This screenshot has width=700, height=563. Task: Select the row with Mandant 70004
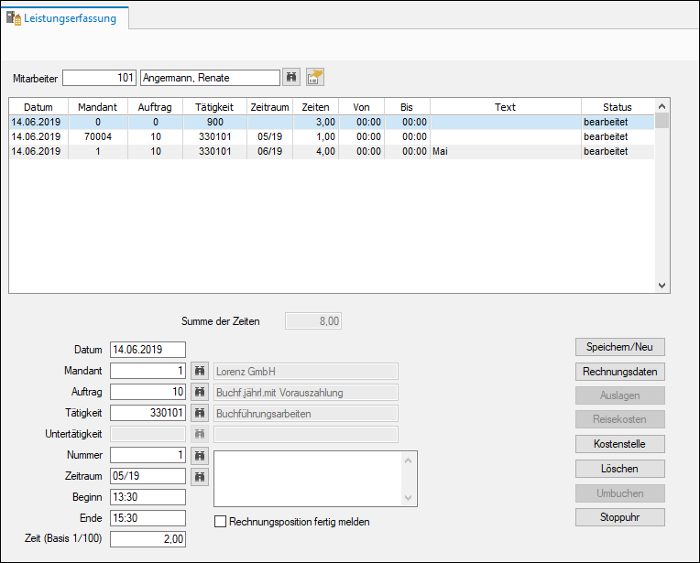coord(332,137)
